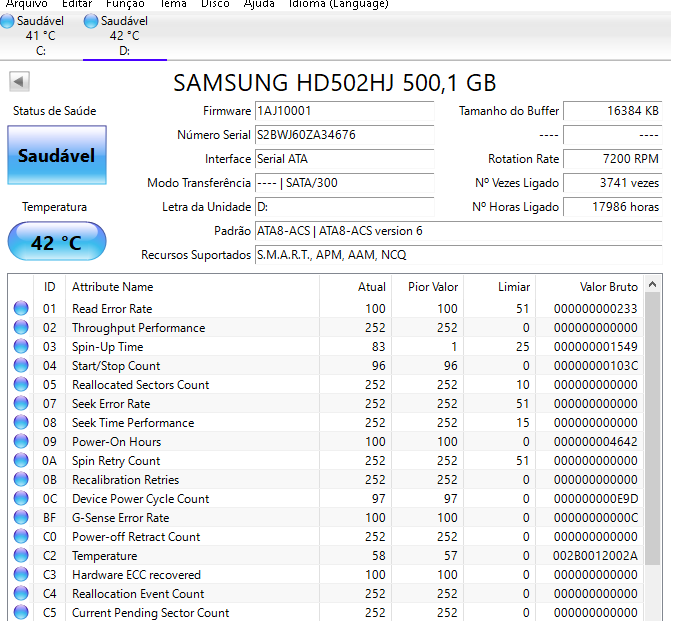This screenshot has height=624, width=684.
Task: Click the status orb for Read Error Rate
Action: point(21,308)
